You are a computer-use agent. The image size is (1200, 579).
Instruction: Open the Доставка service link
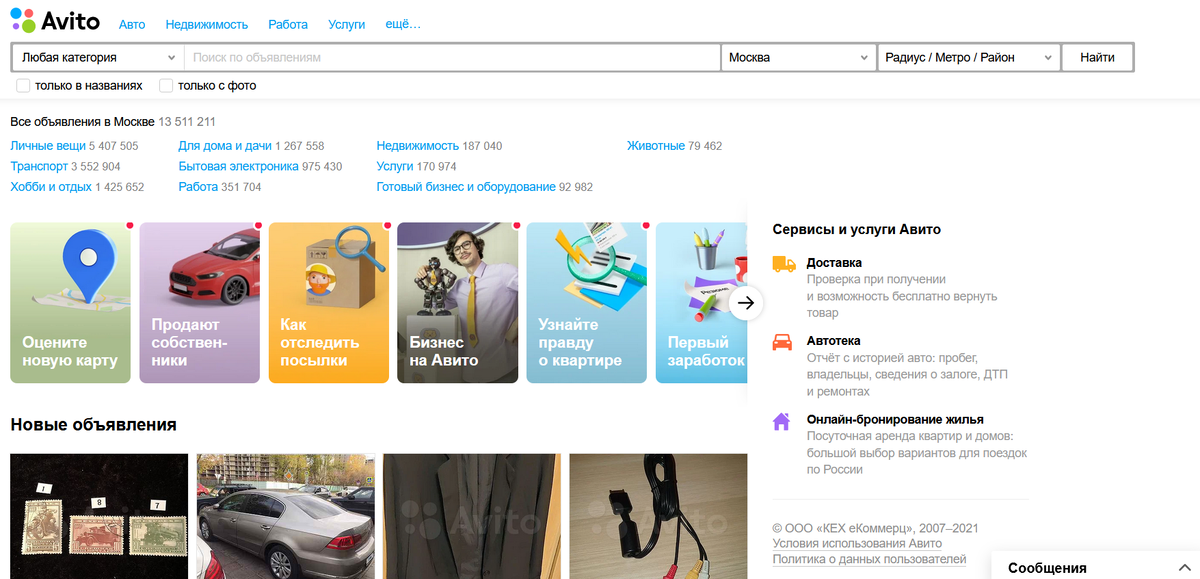click(834, 263)
